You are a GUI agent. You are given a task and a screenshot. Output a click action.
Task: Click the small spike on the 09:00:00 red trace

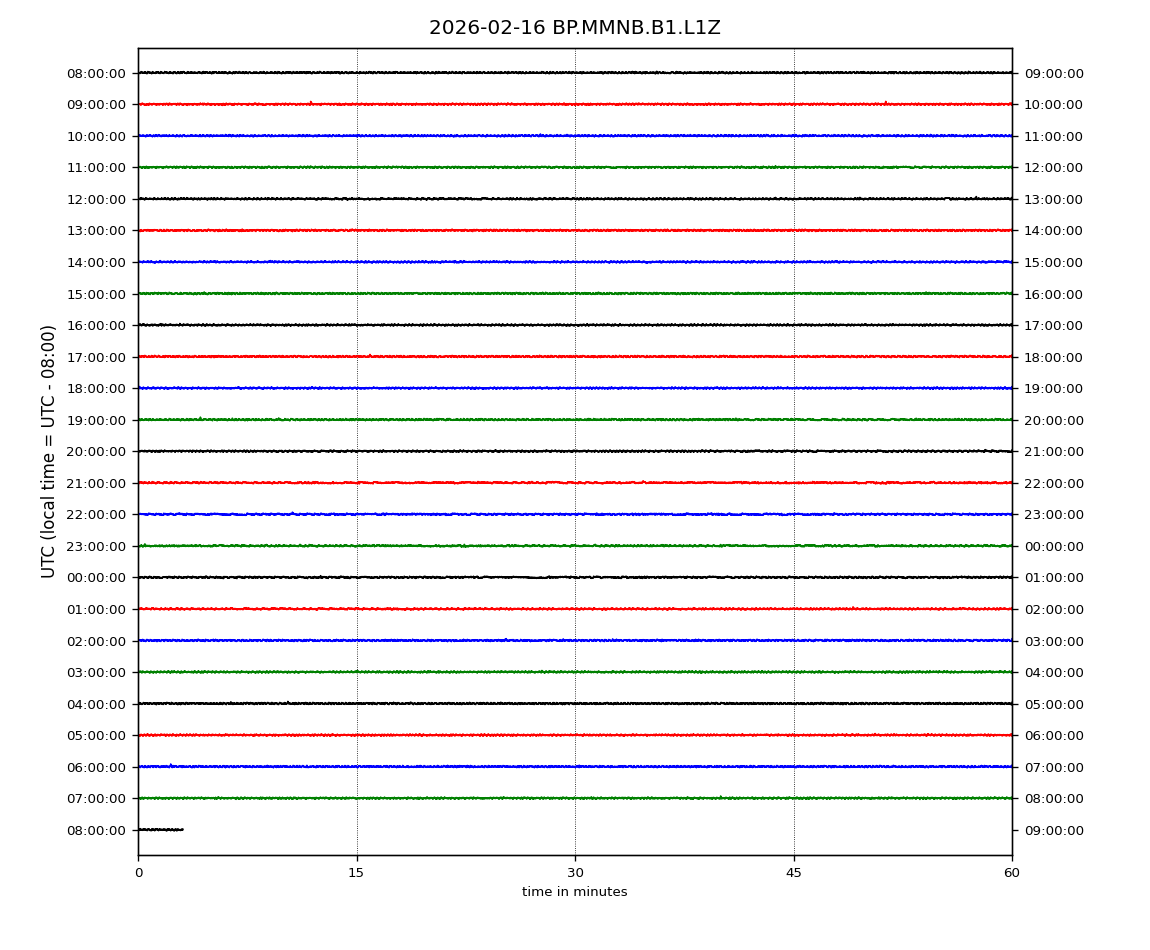pyautogui.click(x=310, y=102)
